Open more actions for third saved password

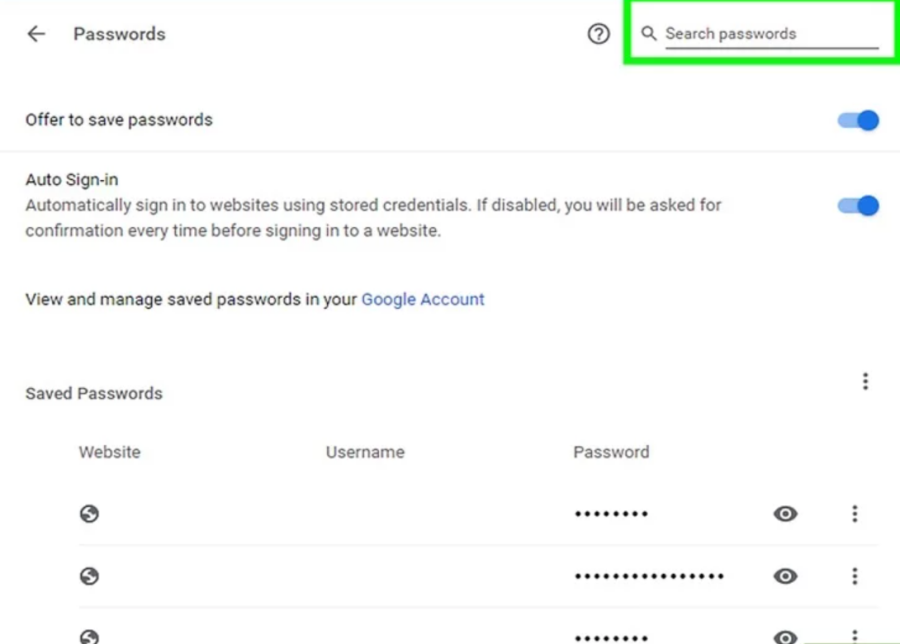855,636
